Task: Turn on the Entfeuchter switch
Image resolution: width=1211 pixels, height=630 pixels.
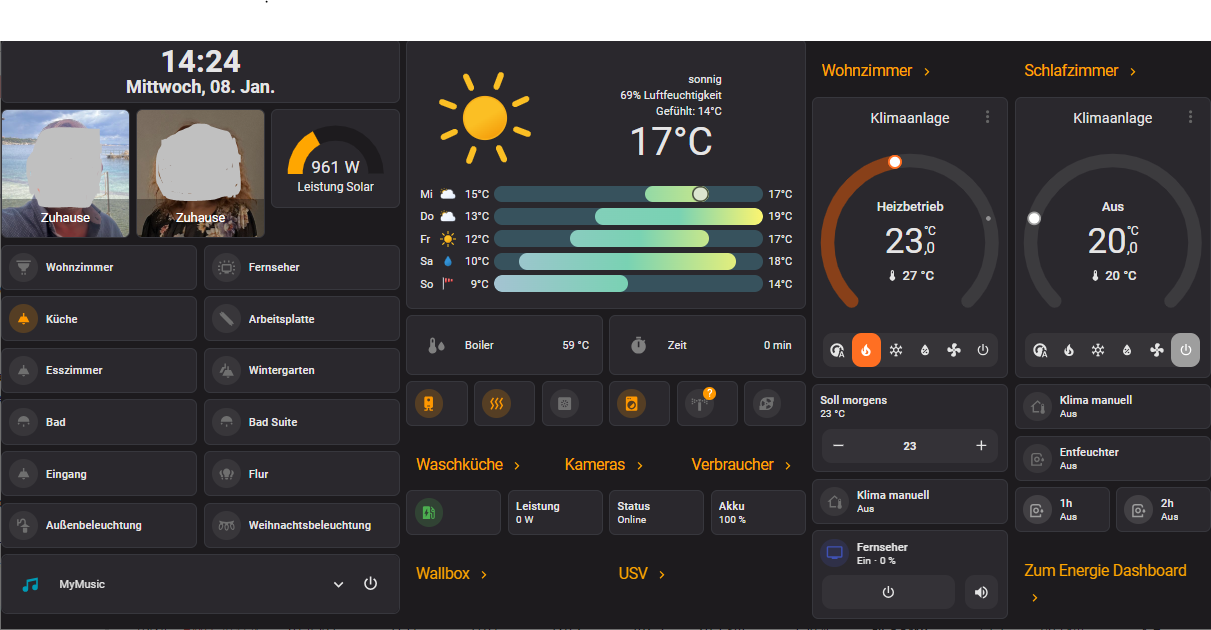Action: click(x=1036, y=459)
